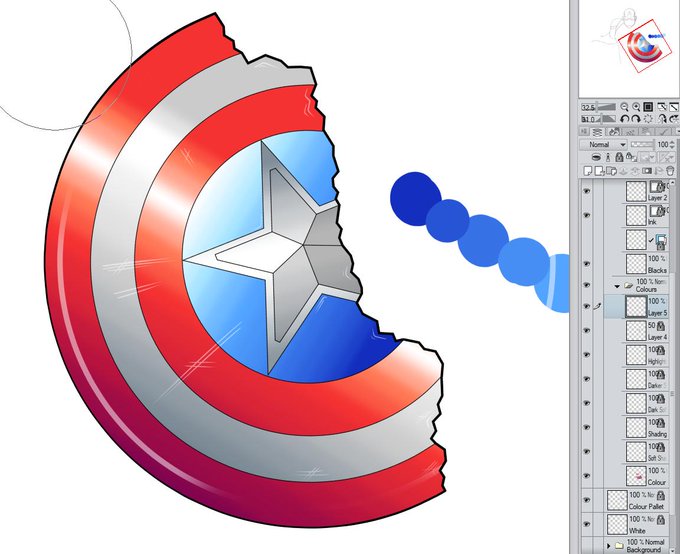Hide Layer 4 eye icon

pyautogui.click(x=587, y=331)
